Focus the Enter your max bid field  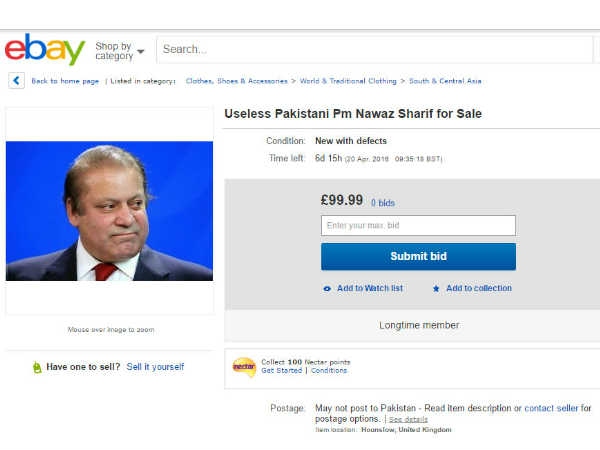pos(418,225)
